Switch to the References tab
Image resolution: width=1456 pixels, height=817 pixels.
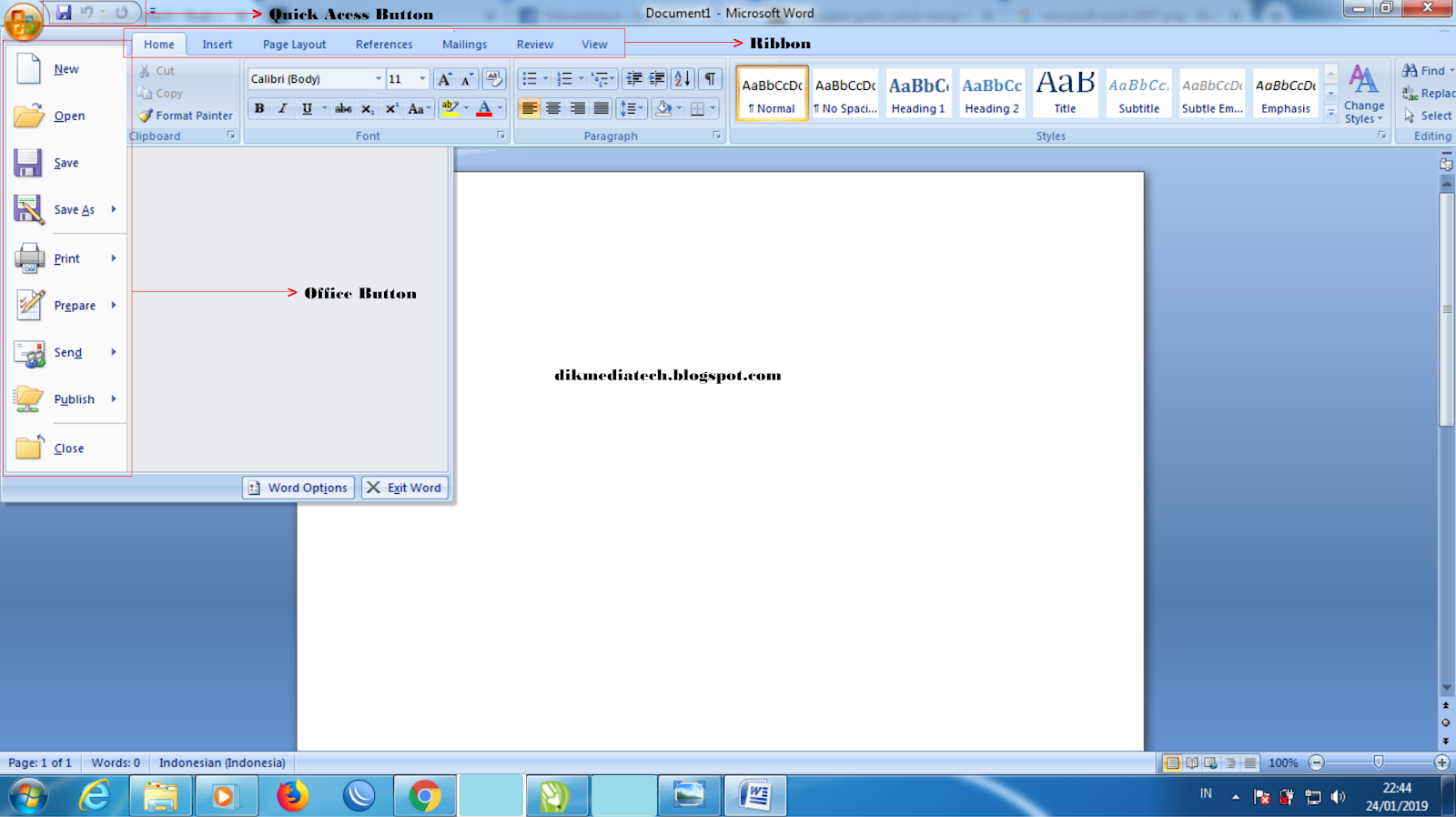click(x=384, y=45)
